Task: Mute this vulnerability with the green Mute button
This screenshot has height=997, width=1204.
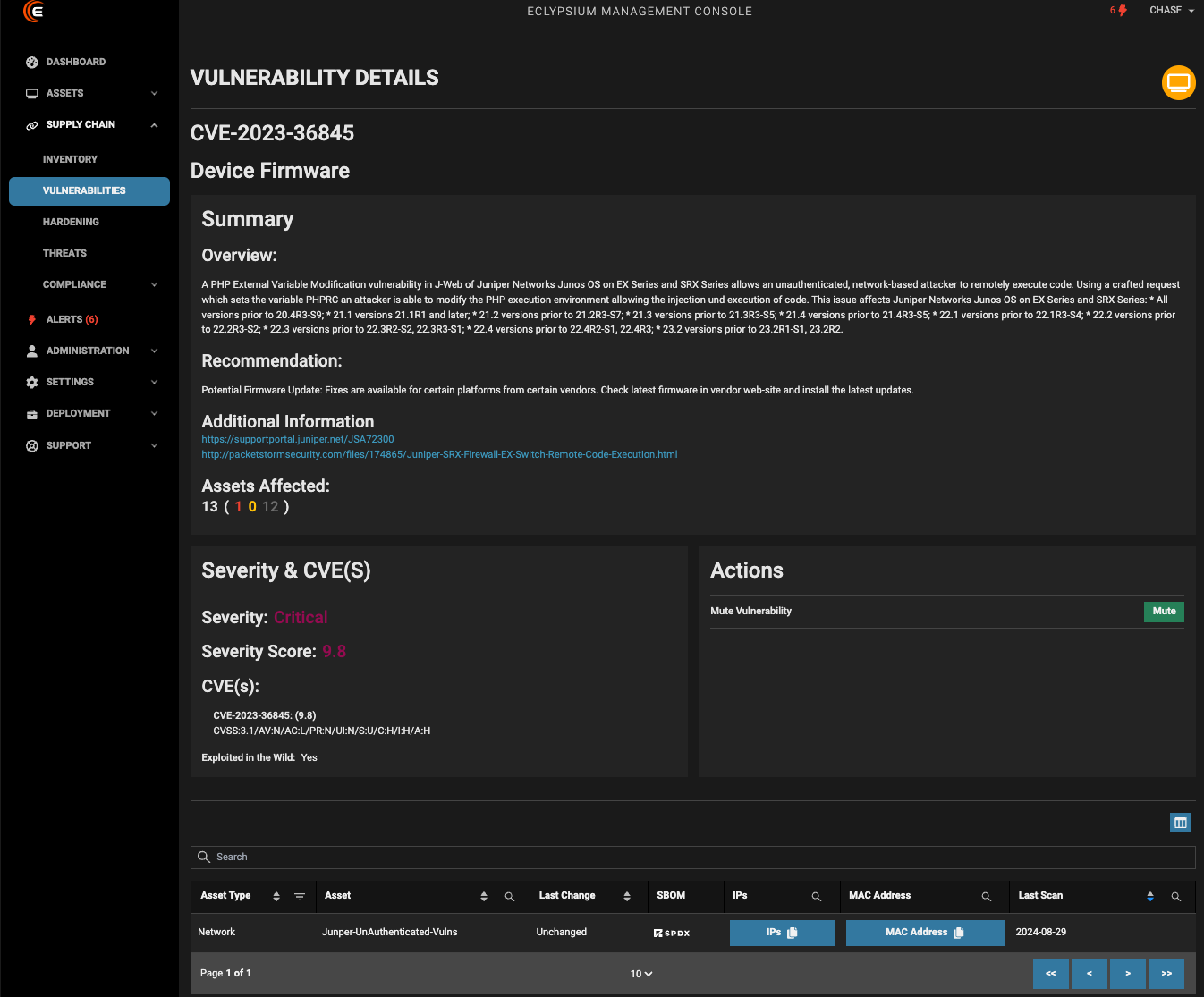Action: pos(1164,612)
